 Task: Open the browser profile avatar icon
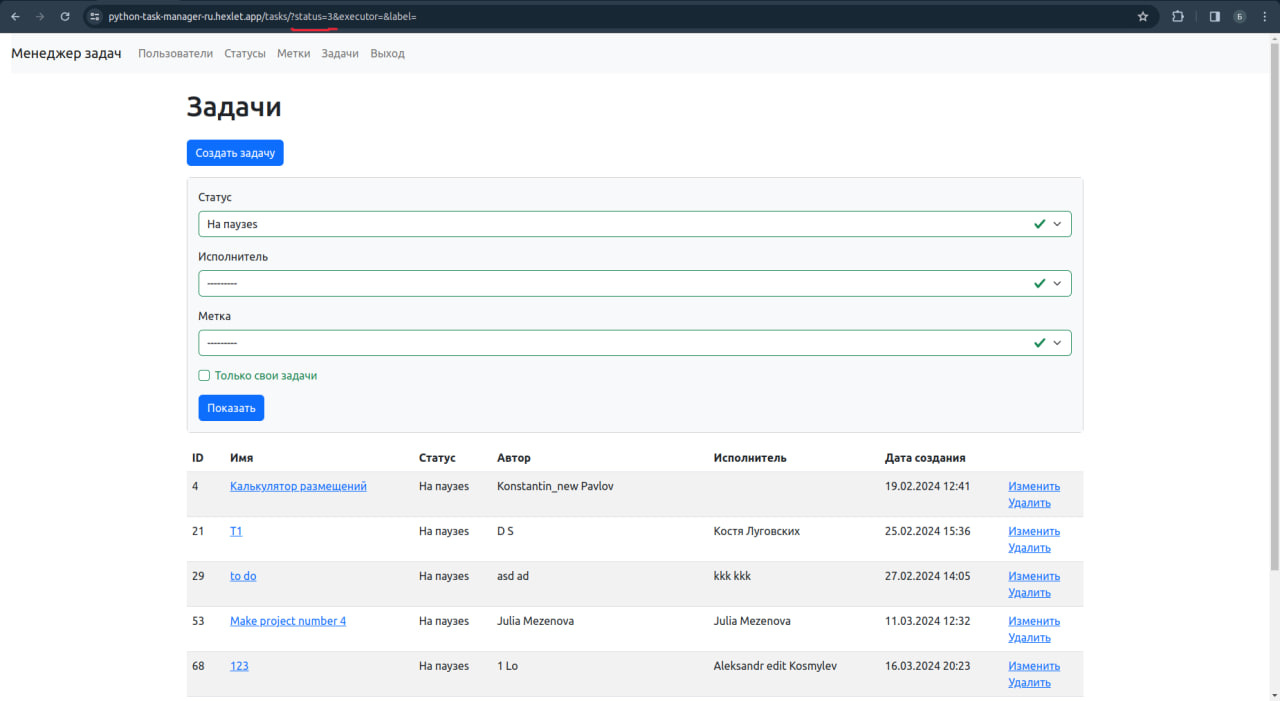pyautogui.click(x=1240, y=16)
